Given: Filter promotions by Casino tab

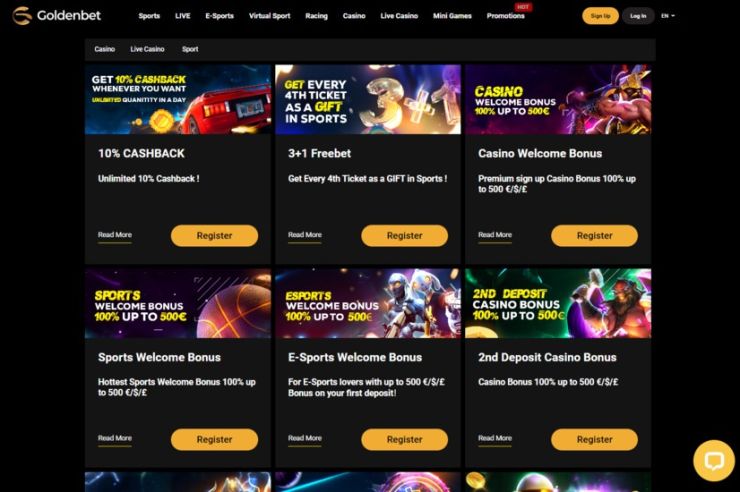Looking at the screenshot, I should click(x=105, y=49).
